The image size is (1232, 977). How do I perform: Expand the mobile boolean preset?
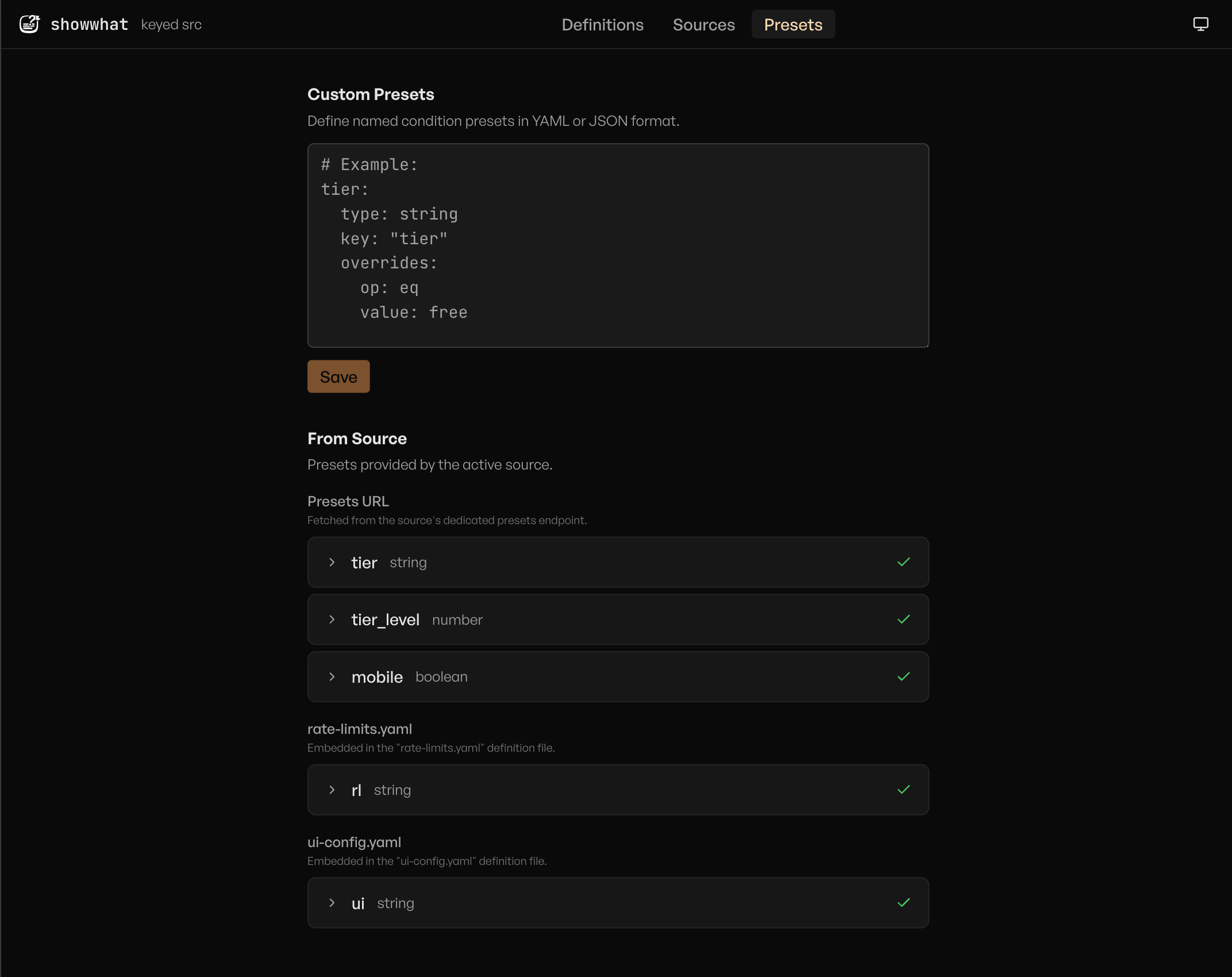pos(332,676)
